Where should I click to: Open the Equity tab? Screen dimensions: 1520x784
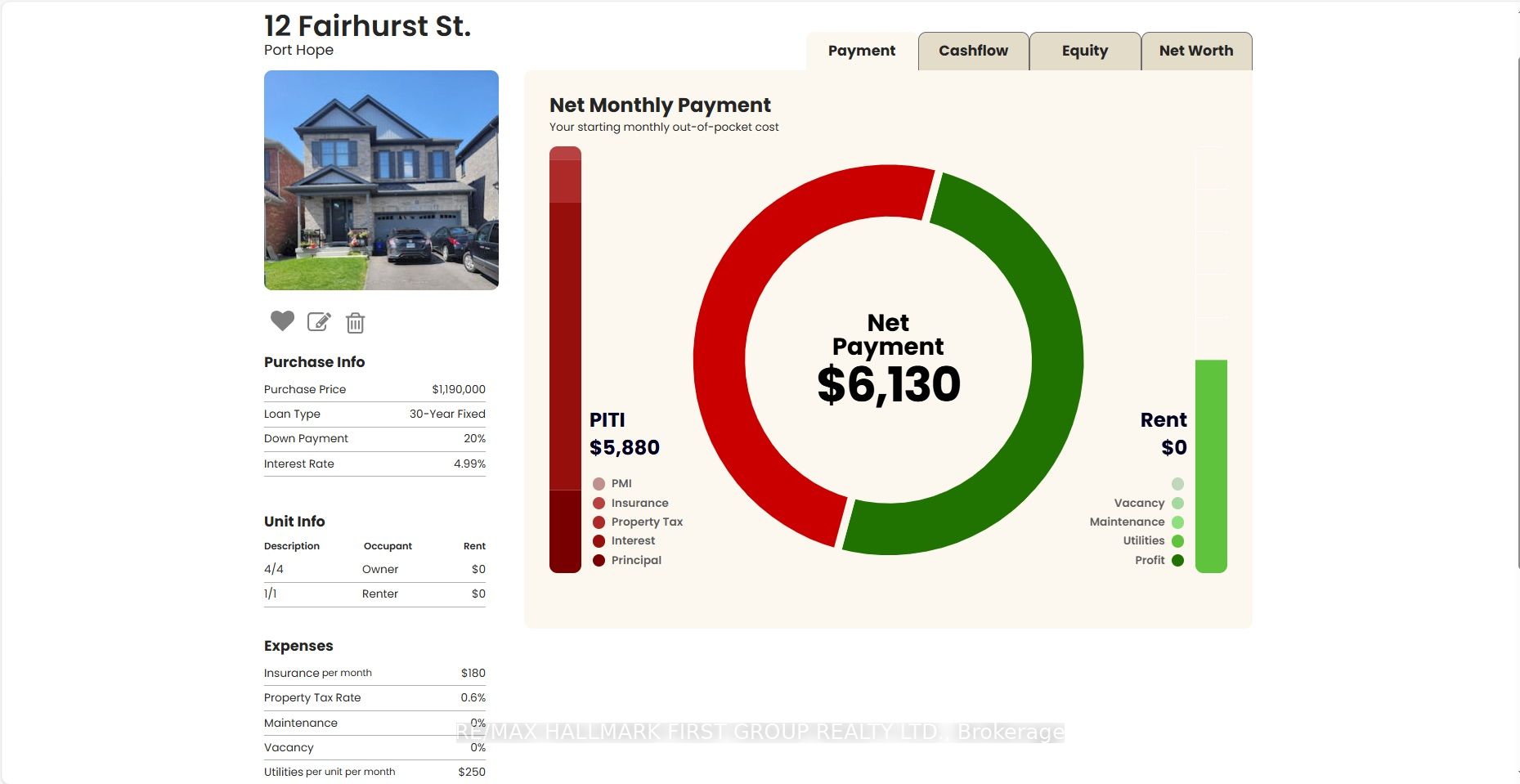1085,51
